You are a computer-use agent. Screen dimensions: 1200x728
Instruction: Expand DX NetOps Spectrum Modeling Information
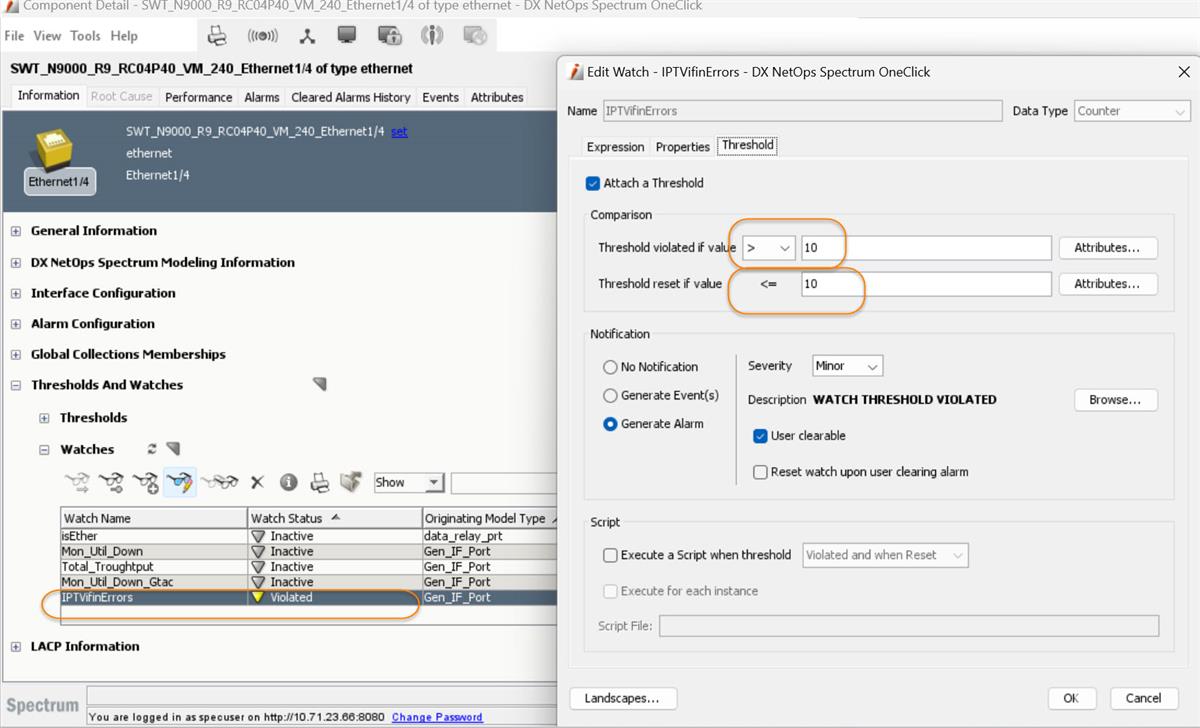point(16,263)
